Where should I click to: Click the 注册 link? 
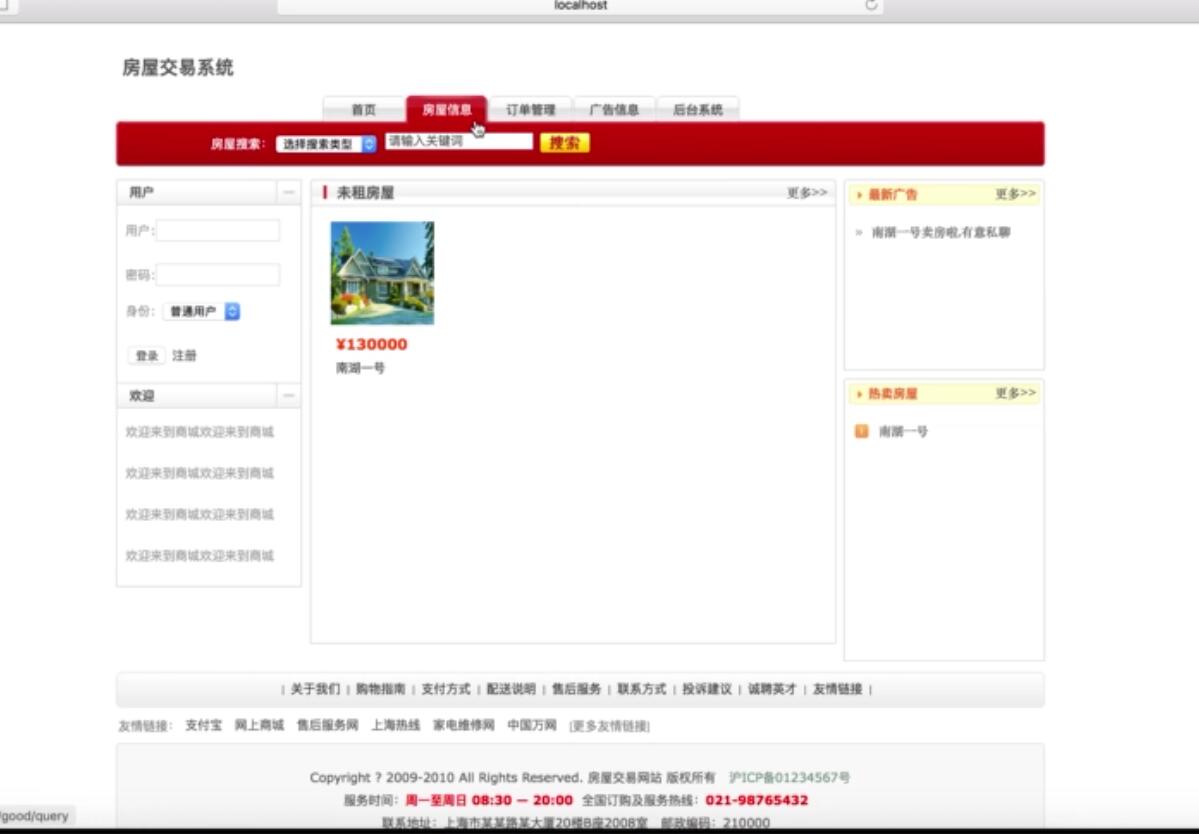(x=184, y=355)
